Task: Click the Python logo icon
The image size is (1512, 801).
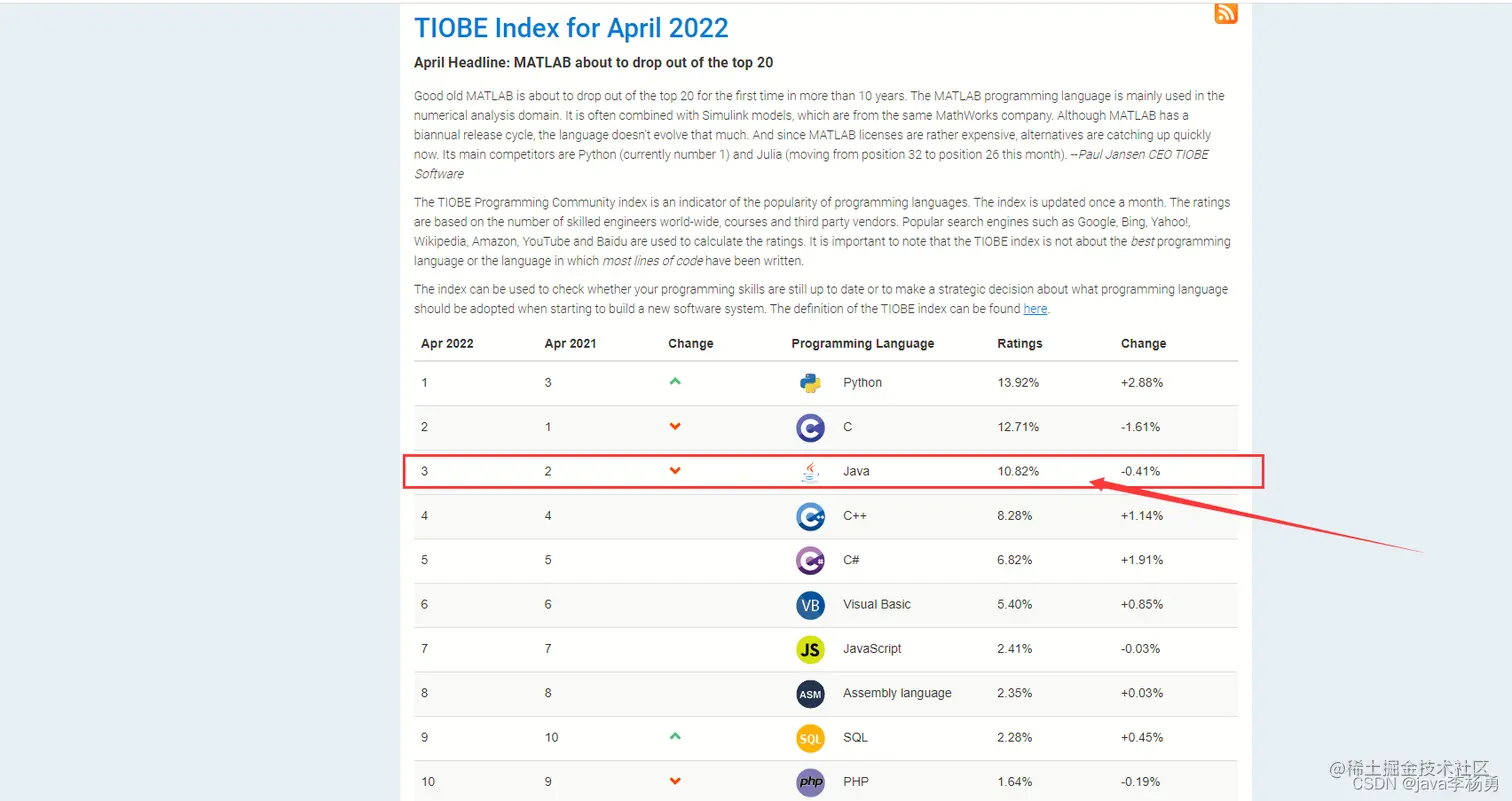Action: point(810,383)
